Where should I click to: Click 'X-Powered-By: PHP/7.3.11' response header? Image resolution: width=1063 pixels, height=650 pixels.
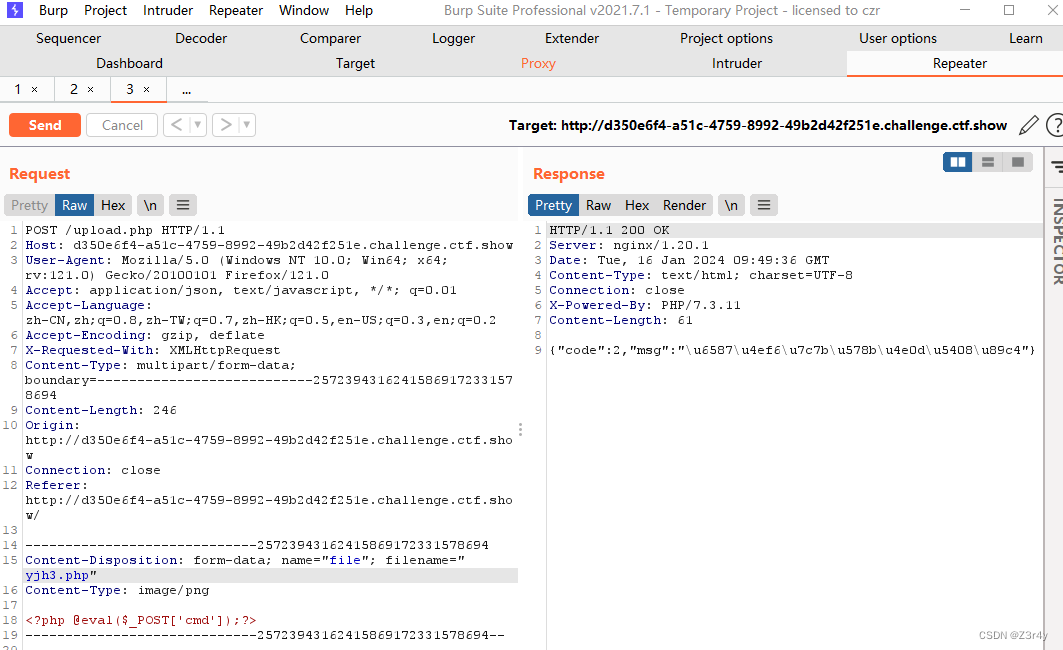point(645,305)
